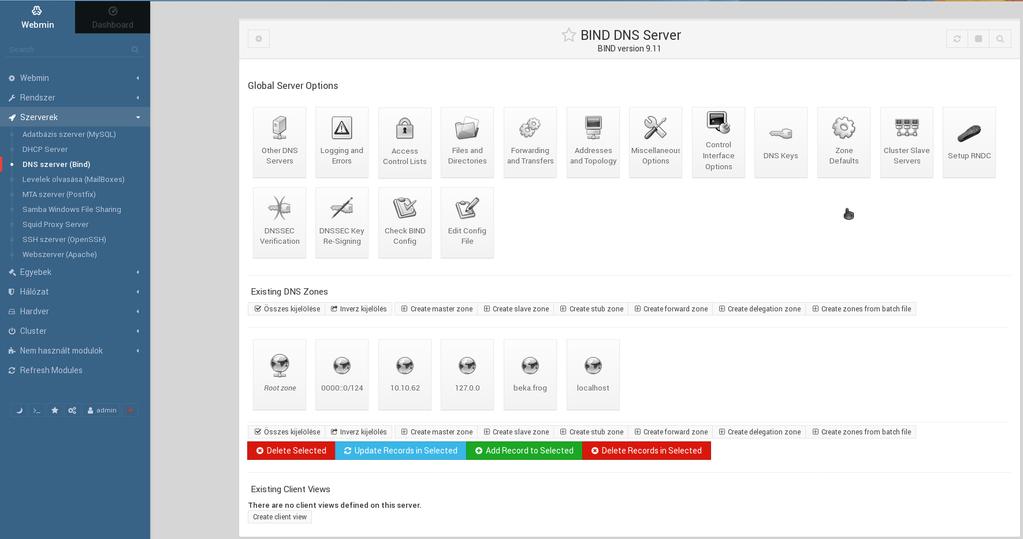1023x539 pixels.
Task: Switch to the Dashboard tab
Action: click(x=112, y=18)
